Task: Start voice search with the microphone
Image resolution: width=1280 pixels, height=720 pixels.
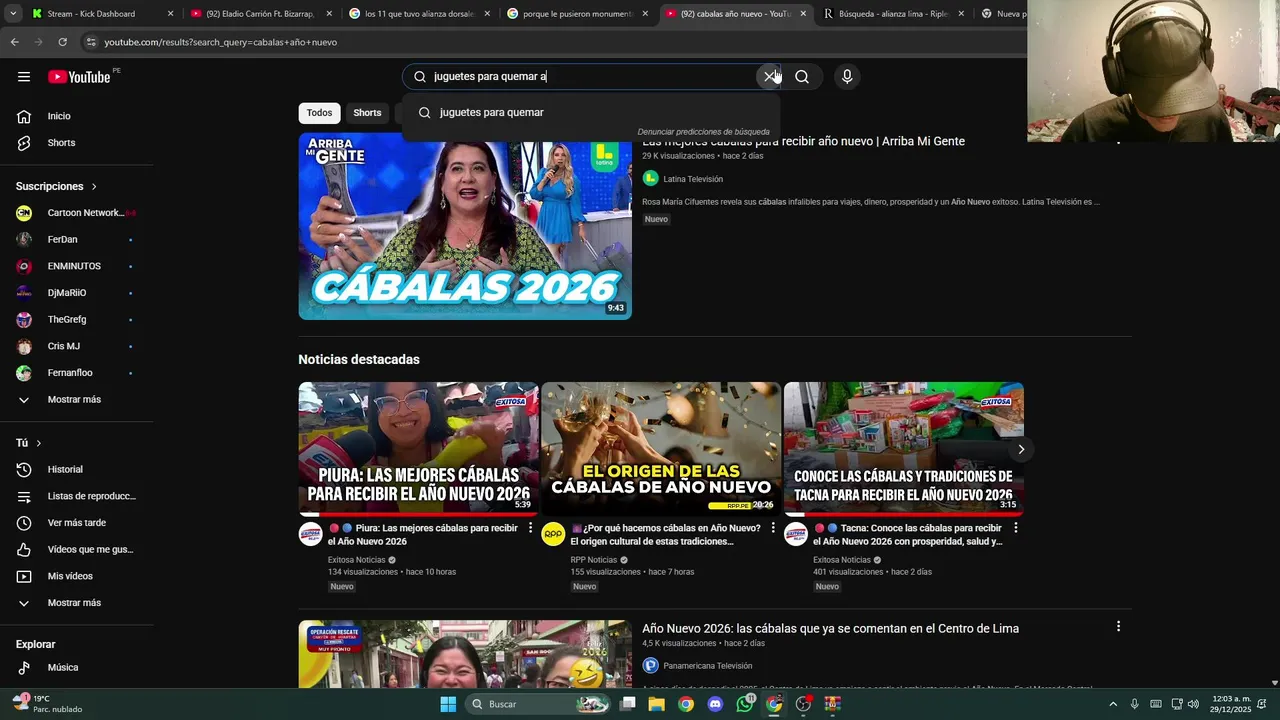Action: pyautogui.click(x=847, y=77)
